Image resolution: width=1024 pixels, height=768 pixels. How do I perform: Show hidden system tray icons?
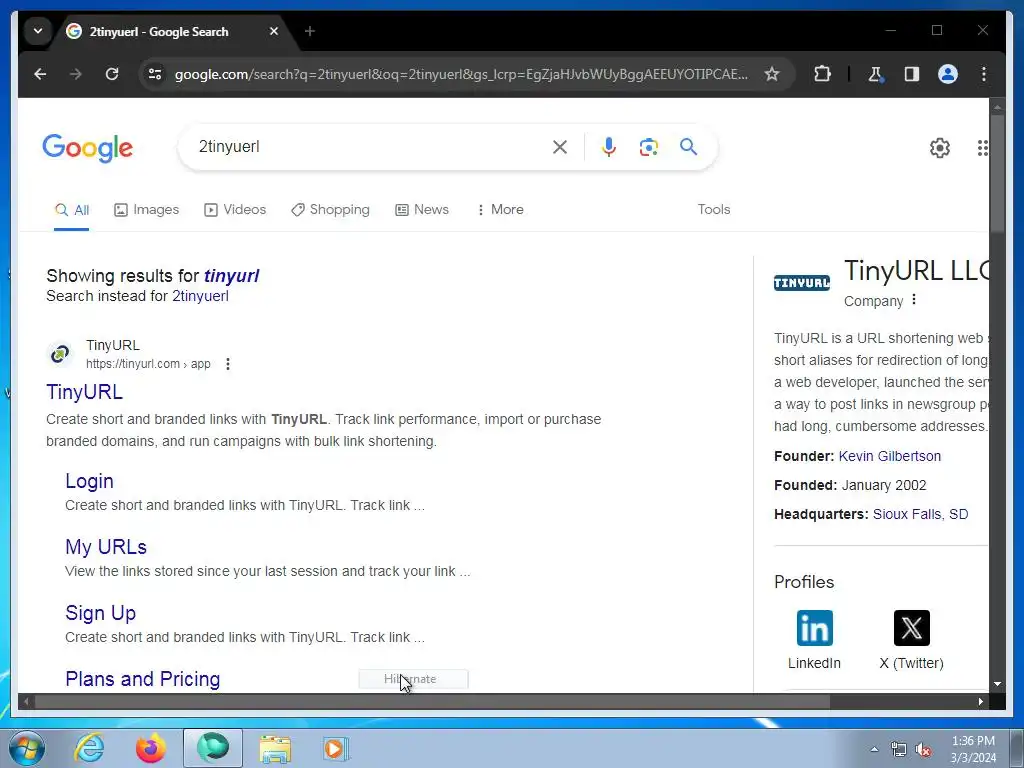click(x=874, y=749)
